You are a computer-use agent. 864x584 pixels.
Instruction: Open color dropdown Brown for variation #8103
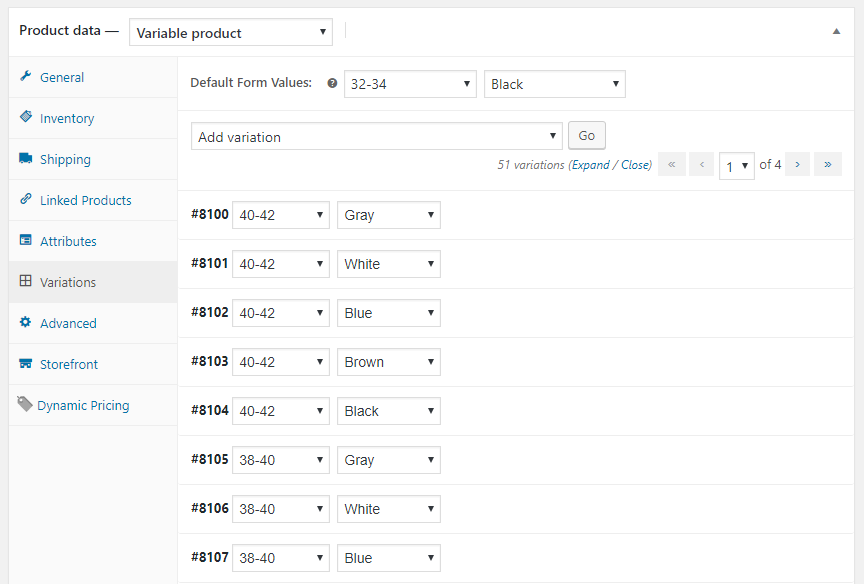coord(388,362)
